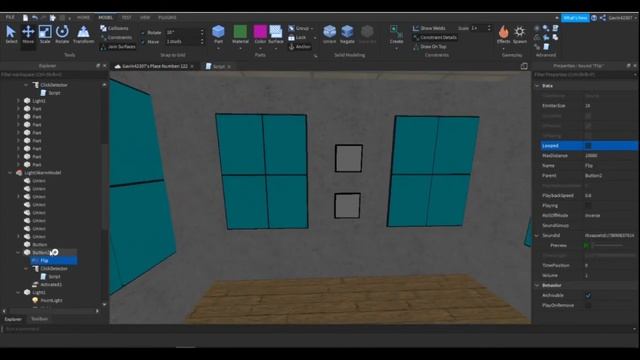Toggle the Collisions option
Image resolution: width=640 pixels, height=360 pixels.
coord(114,28)
